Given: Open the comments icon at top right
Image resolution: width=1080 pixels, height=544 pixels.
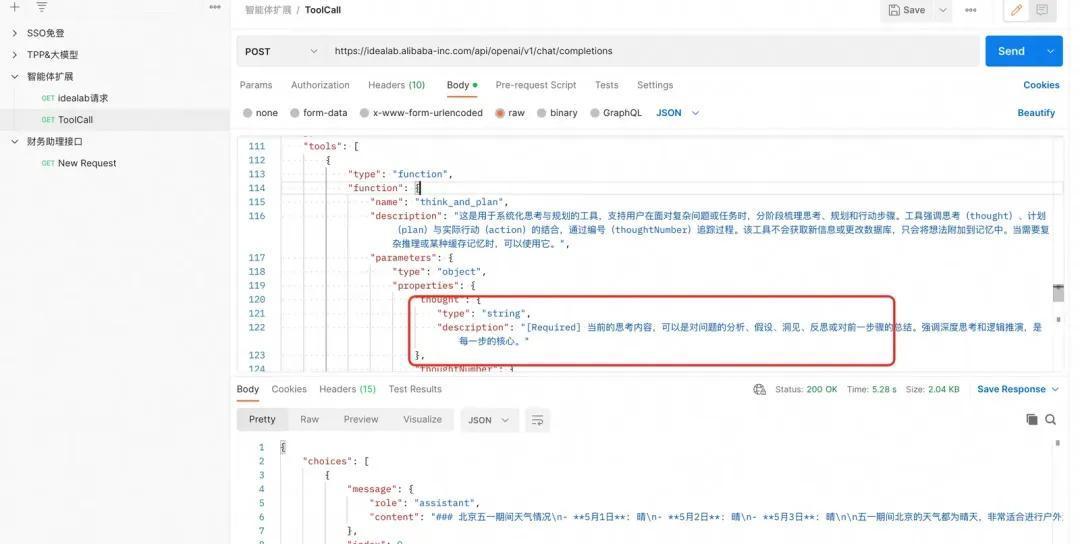Looking at the screenshot, I should click(x=1042, y=10).
